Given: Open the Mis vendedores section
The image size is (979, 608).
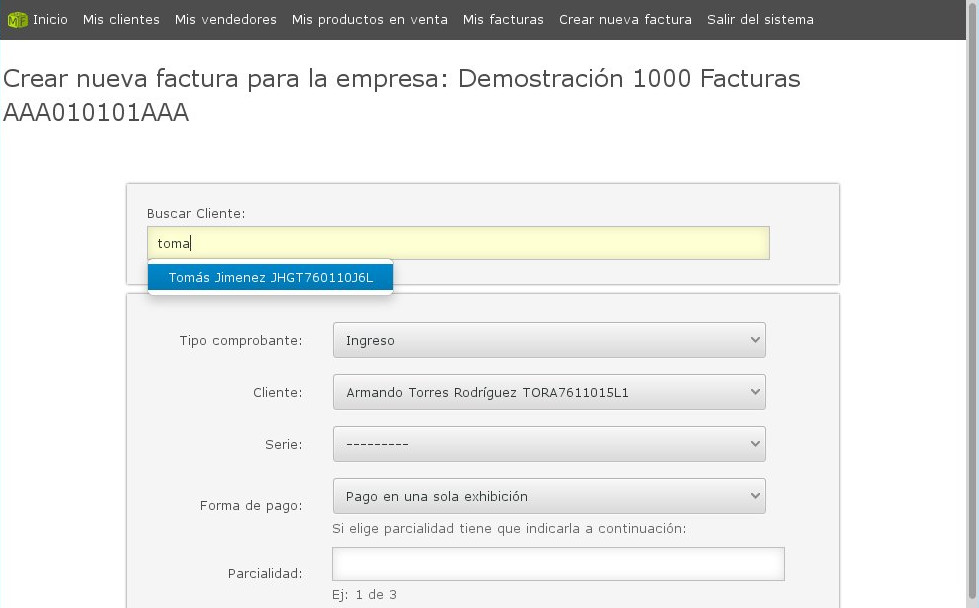Looking at the screenshot, I should [x=225, y=19].
